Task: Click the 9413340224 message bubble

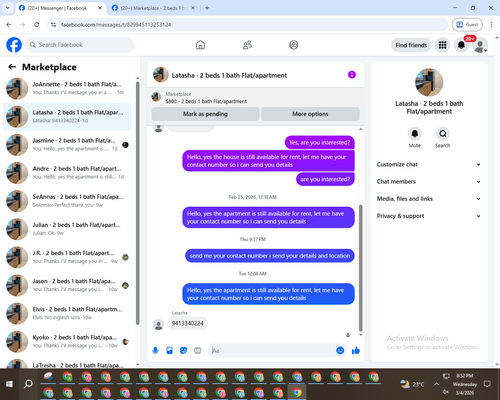Action: tap(187, 323)
